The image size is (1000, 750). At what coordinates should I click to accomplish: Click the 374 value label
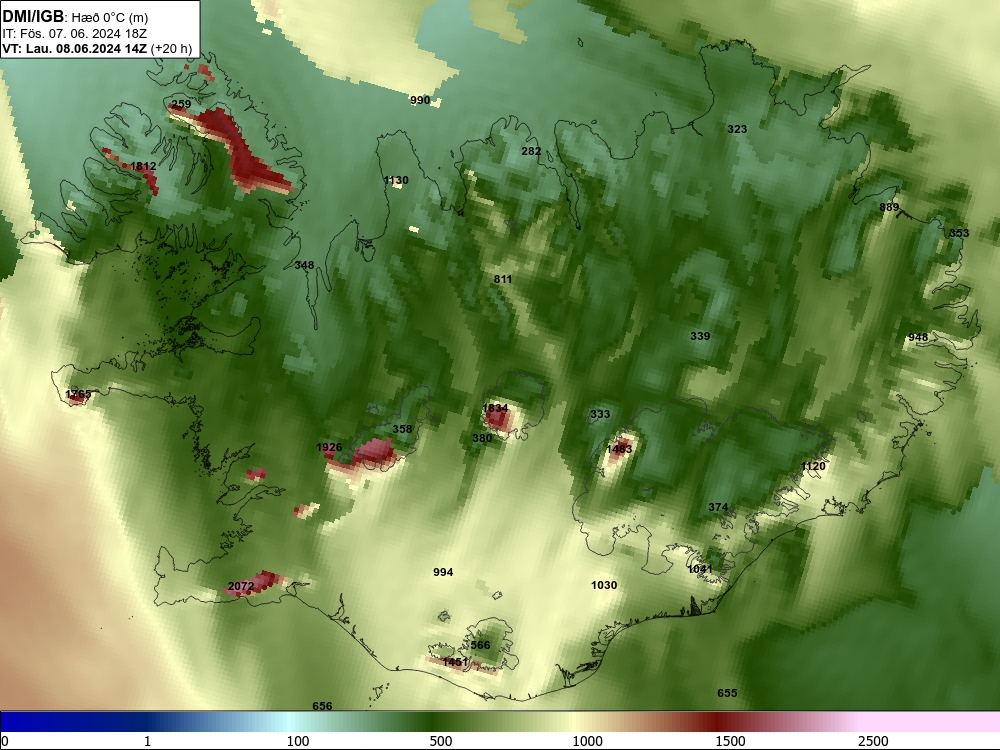(x=718, y=508)
